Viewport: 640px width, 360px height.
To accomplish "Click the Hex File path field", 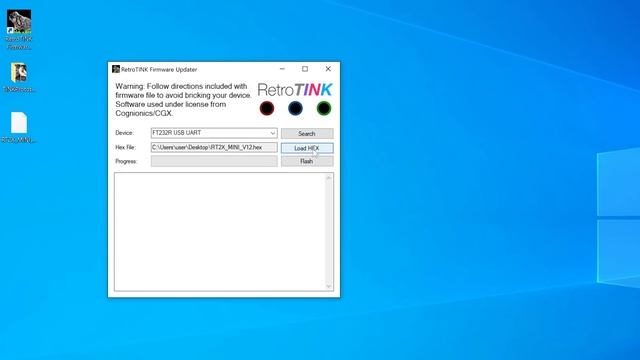I will [x=214, y=147].
